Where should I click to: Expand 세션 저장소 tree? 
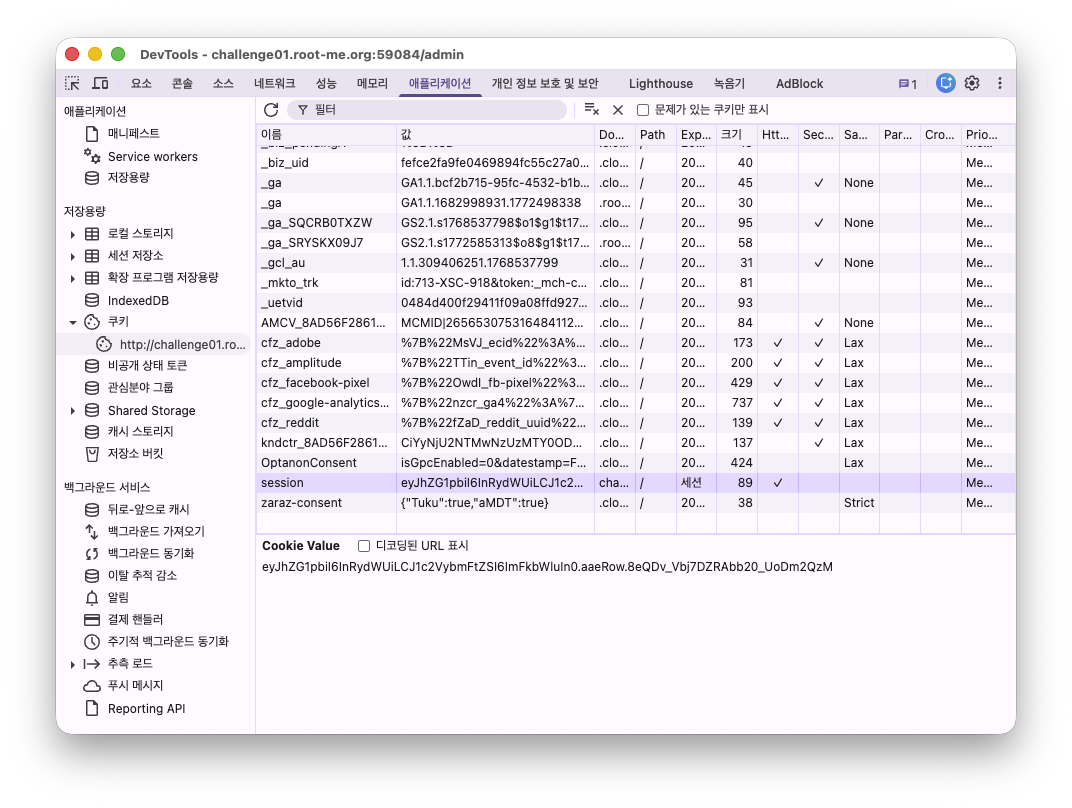tap(72, 256)
